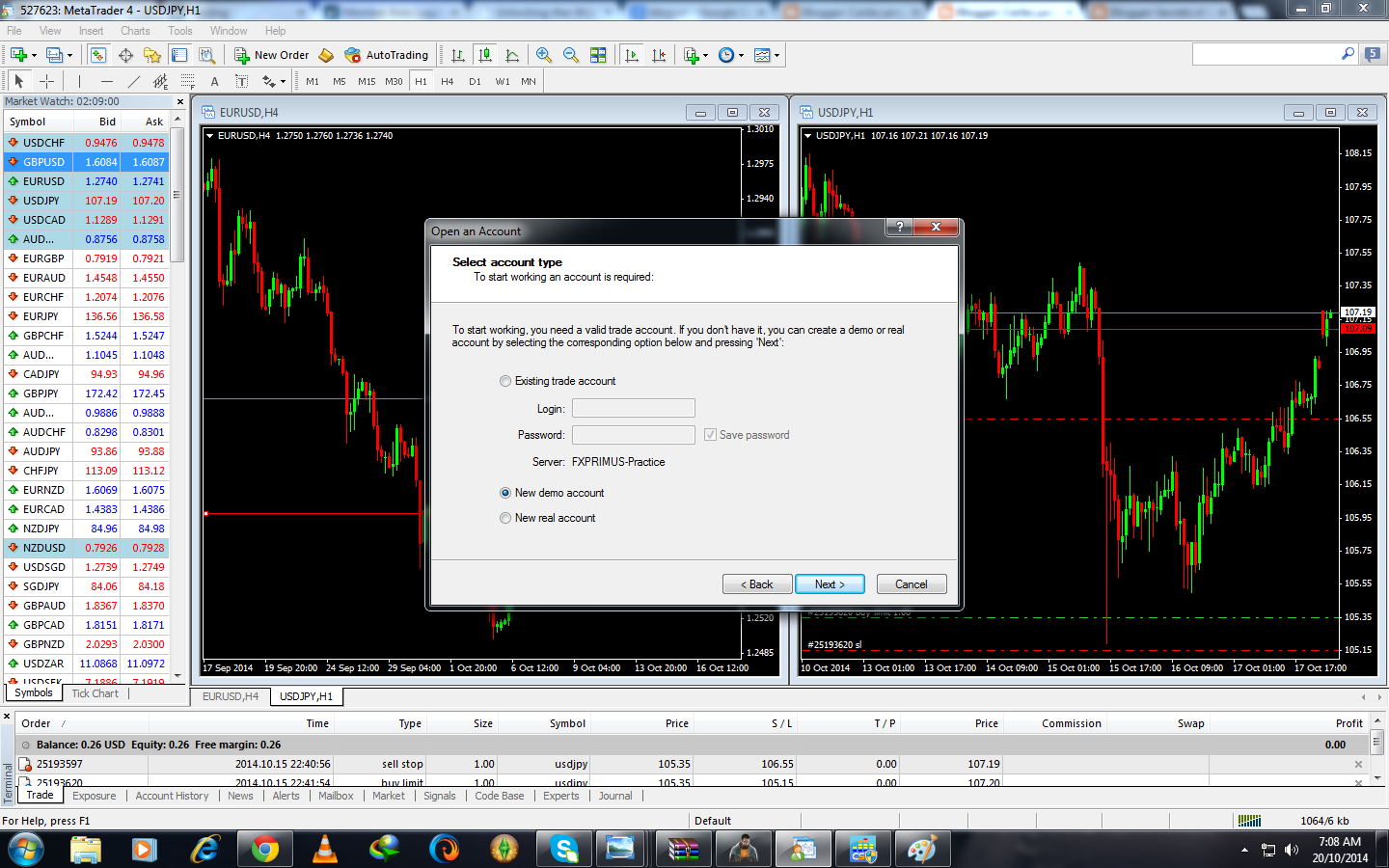Switch timeframe to D1
1389x868 pixels.
point(475,81)
